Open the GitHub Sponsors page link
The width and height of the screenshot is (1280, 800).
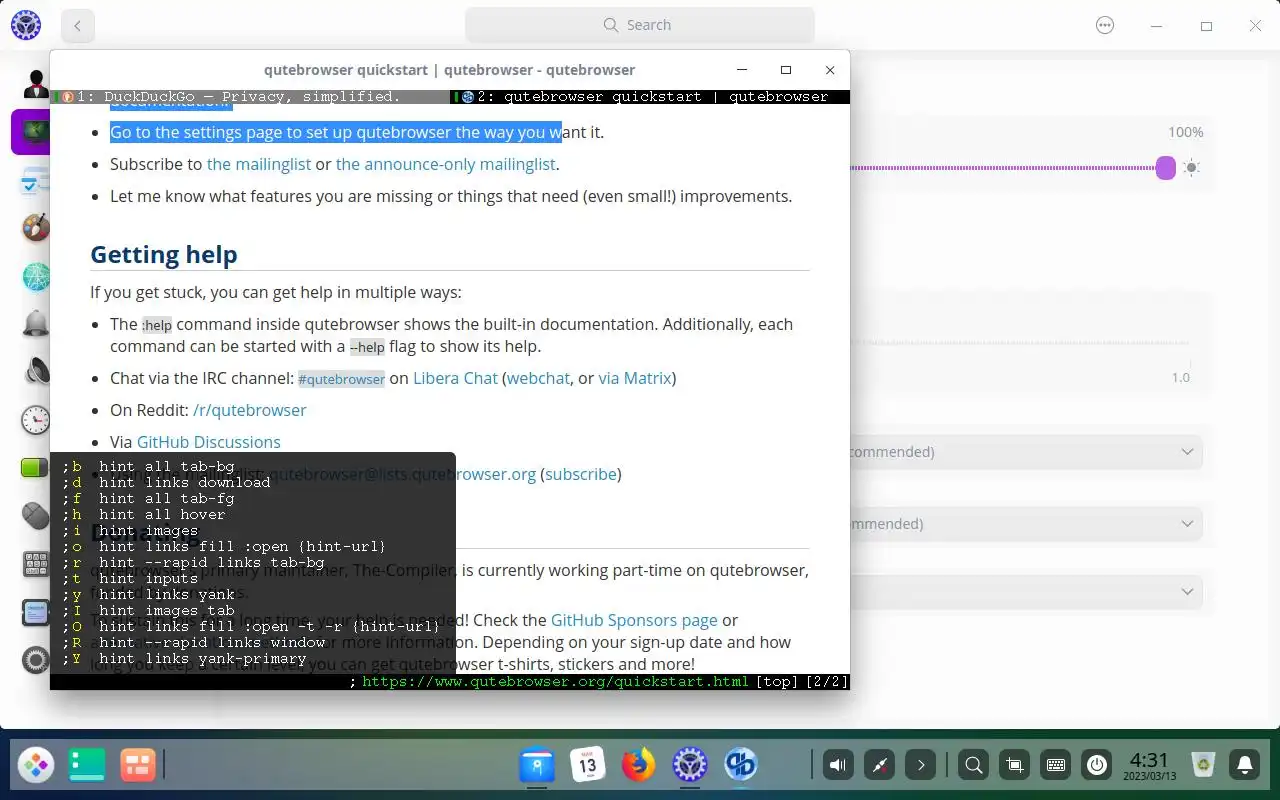tap(634, 620)
